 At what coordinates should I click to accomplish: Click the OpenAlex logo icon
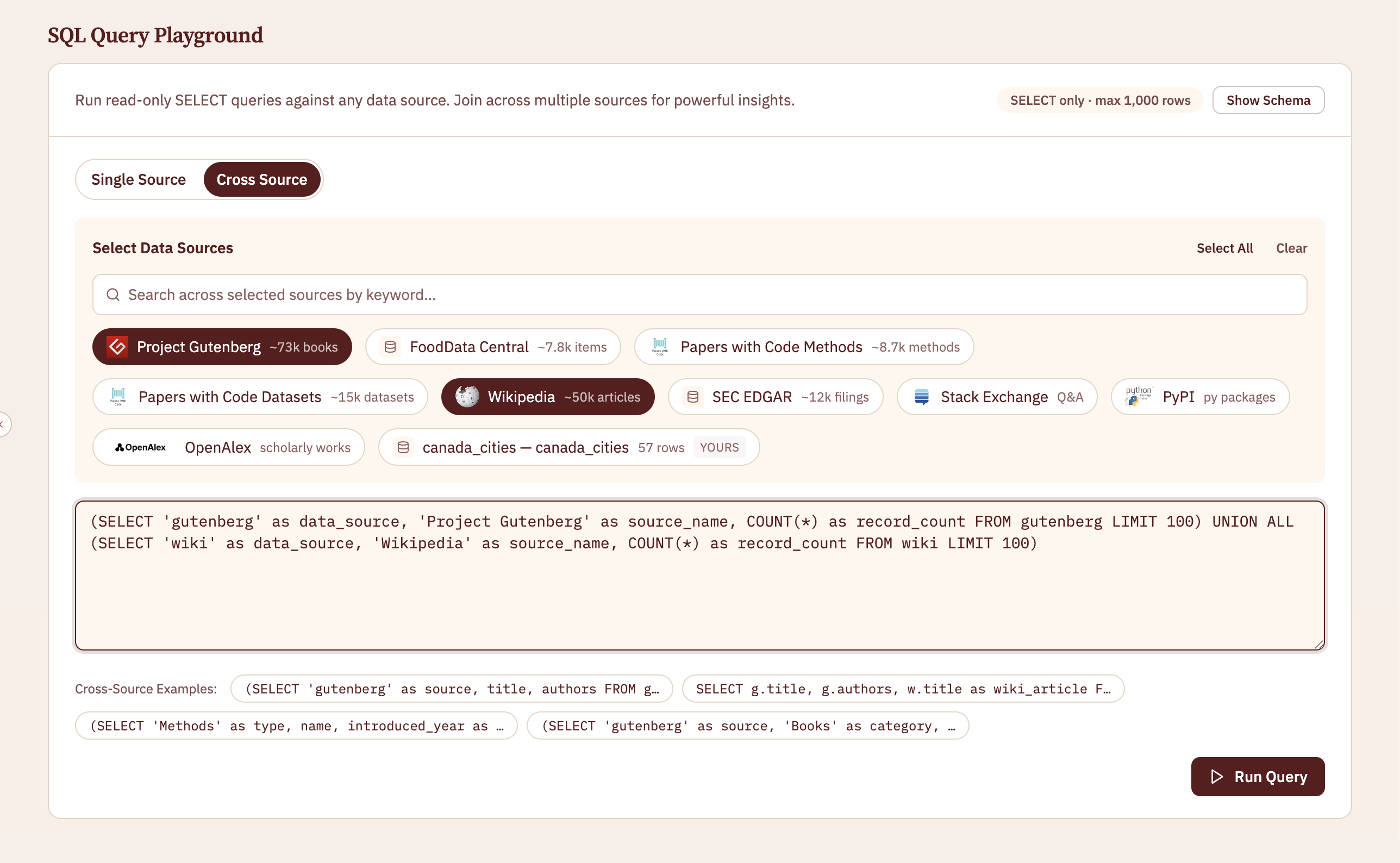140,447
